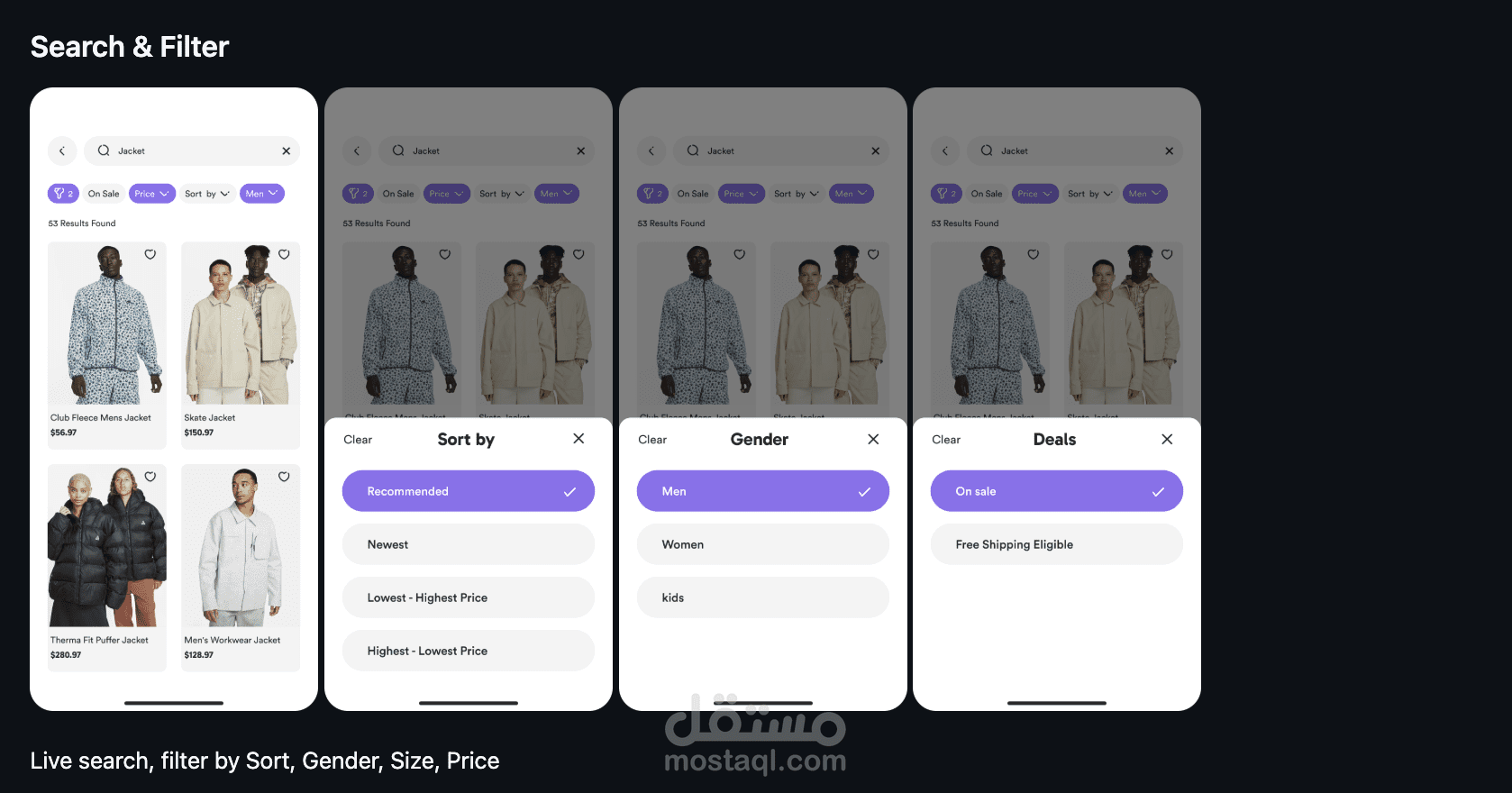
Task: Expand the Price dropdown chip on first screen
Action: pos(152,194)
